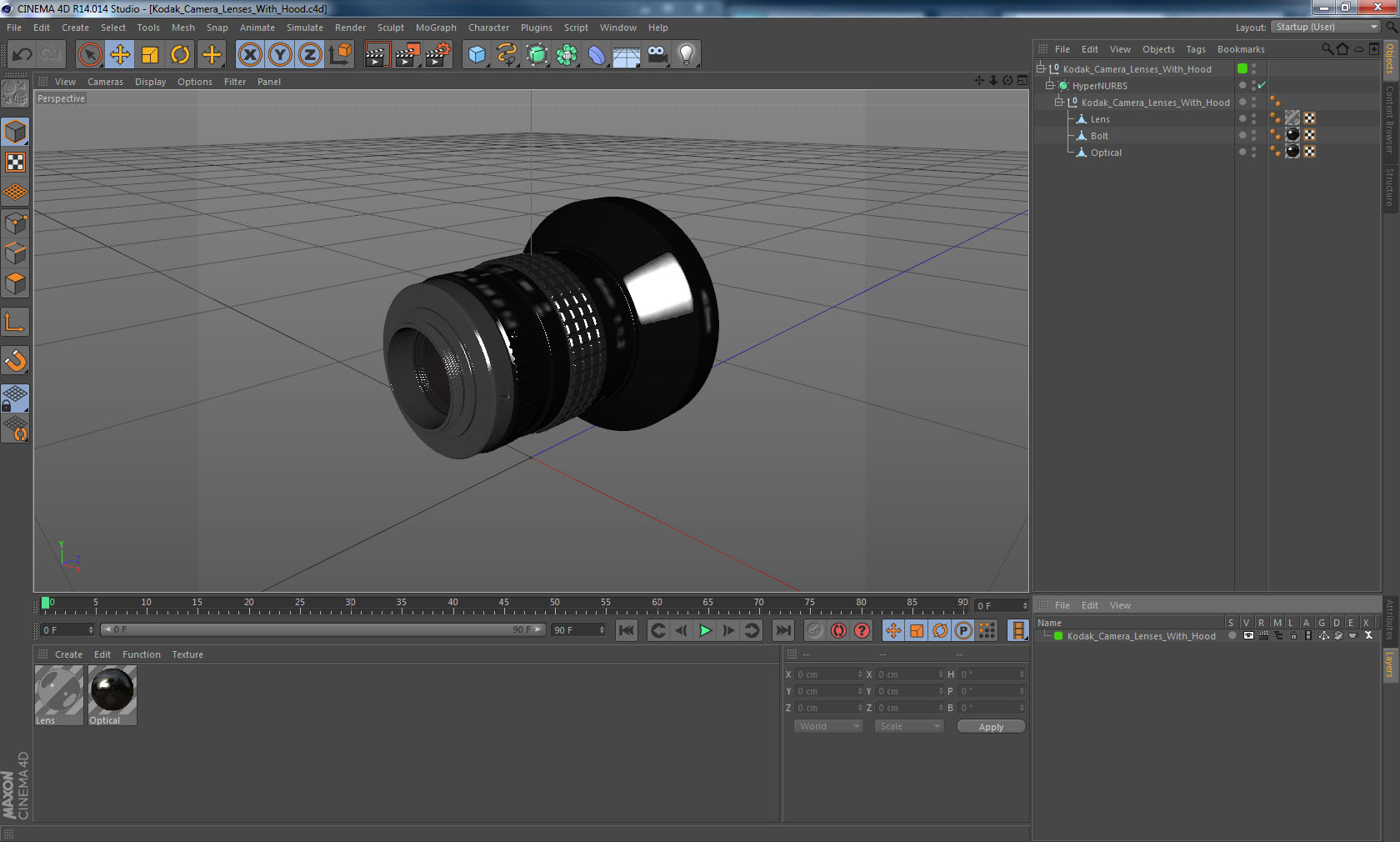The image size is (1400, 842).
Task: Search objects with magnifier icon
Action: tap(1327, 49)
